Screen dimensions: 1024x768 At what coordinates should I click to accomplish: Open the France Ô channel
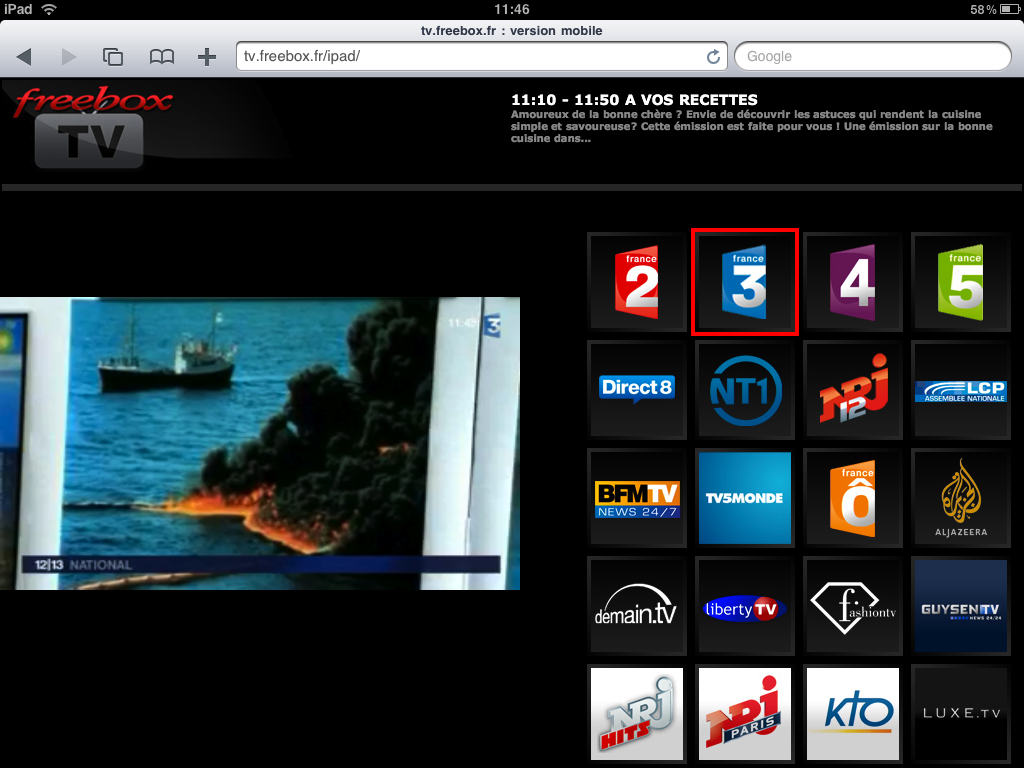coord(853,498)
